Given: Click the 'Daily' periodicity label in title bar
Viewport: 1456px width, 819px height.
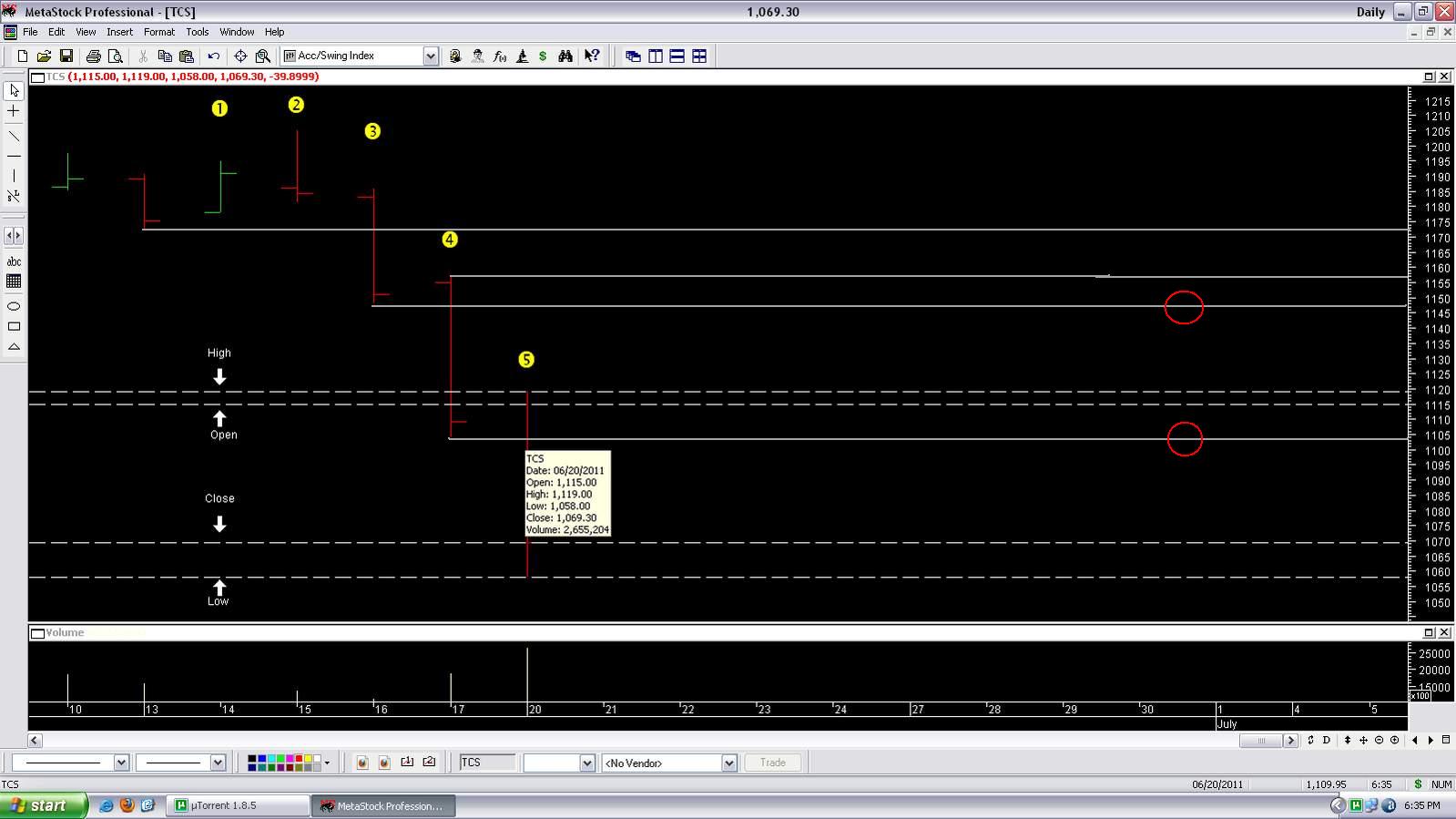Looking at the screenshot, I should point(1370,12).
